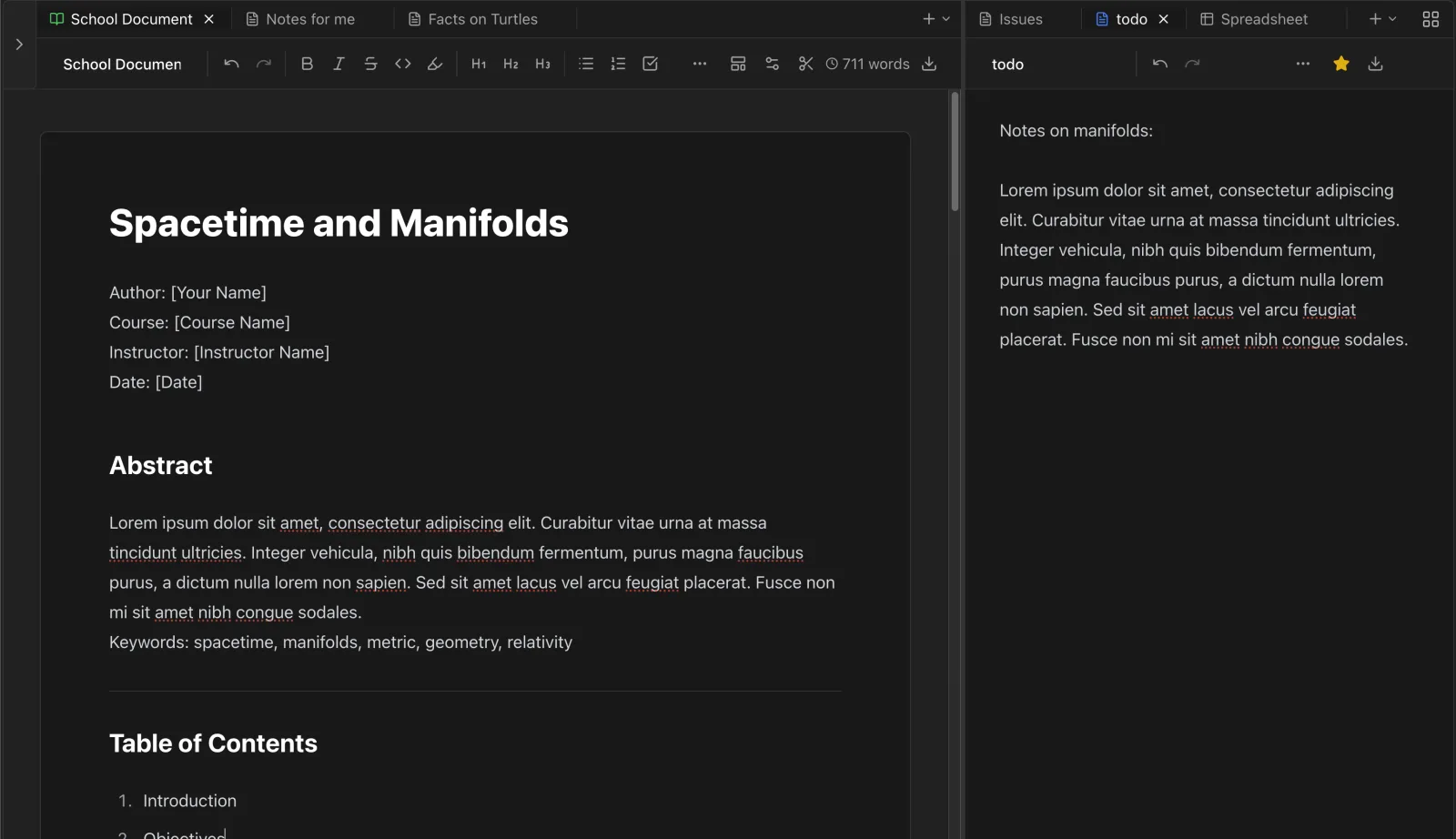The height and width of the screenshot is (839, 1456).
Task: Click the Introduction list item
Action: pyautogui.click(x=189, y=801)
